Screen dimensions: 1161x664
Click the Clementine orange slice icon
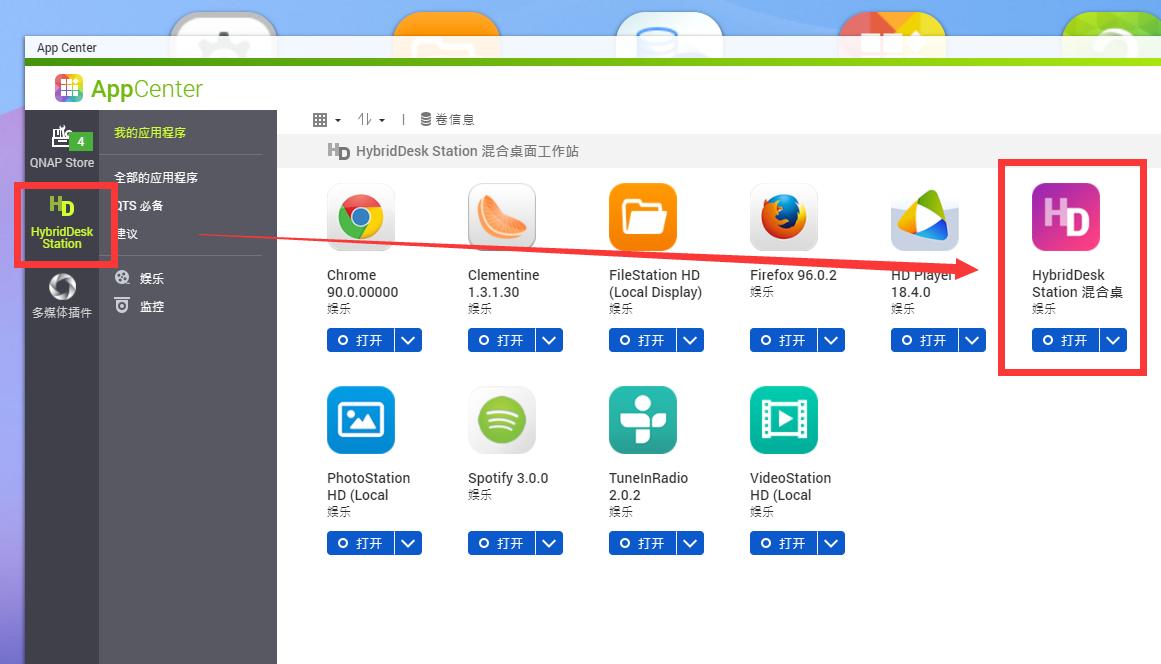502,217
